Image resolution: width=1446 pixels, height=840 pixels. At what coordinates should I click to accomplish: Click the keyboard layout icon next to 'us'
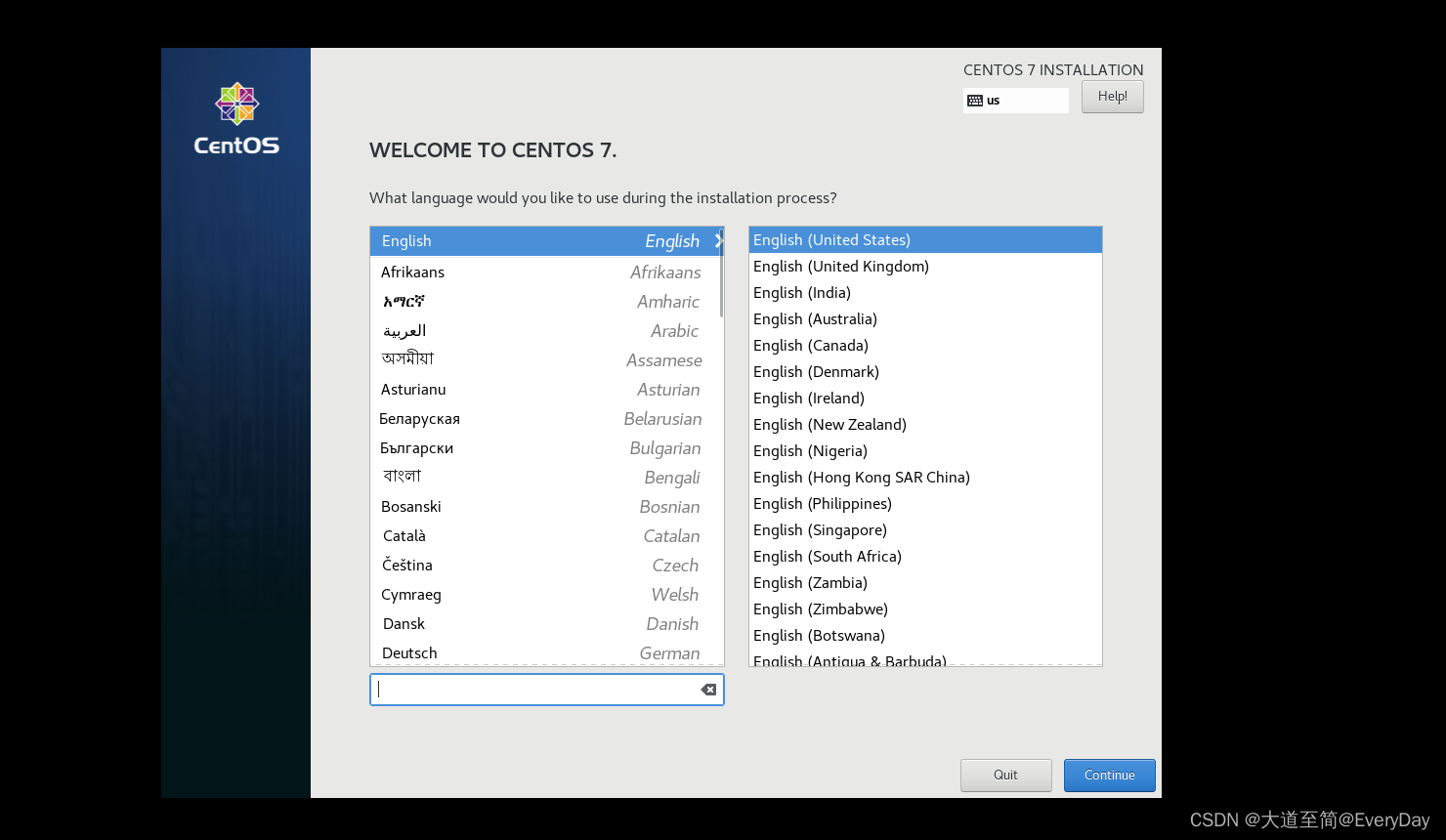point(974,101)
